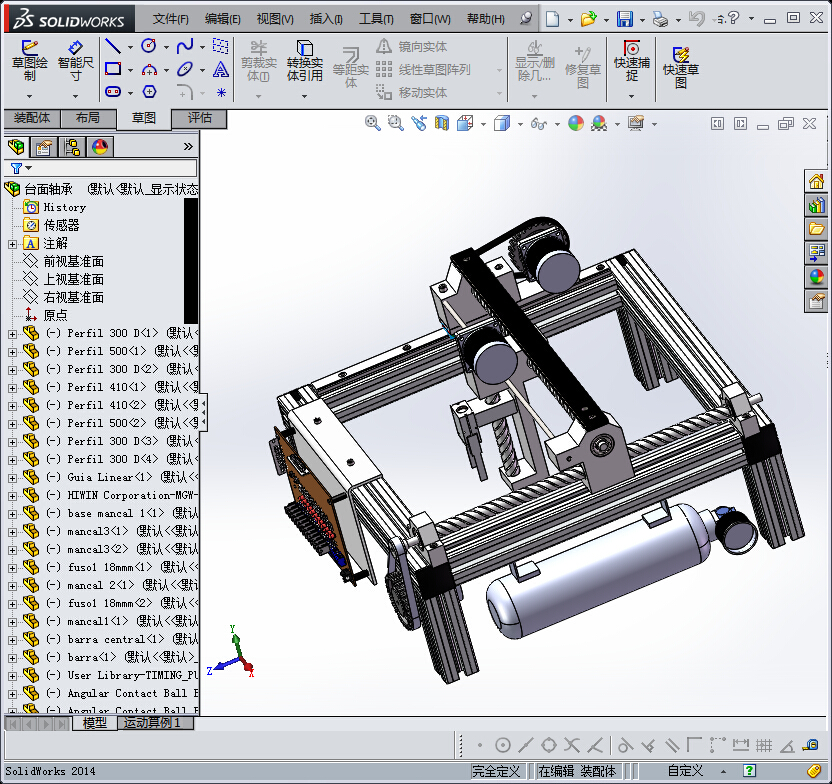The image size is (832, 784).
Task: Expand the Guia Linear<1> component
Action: (12, 478)
